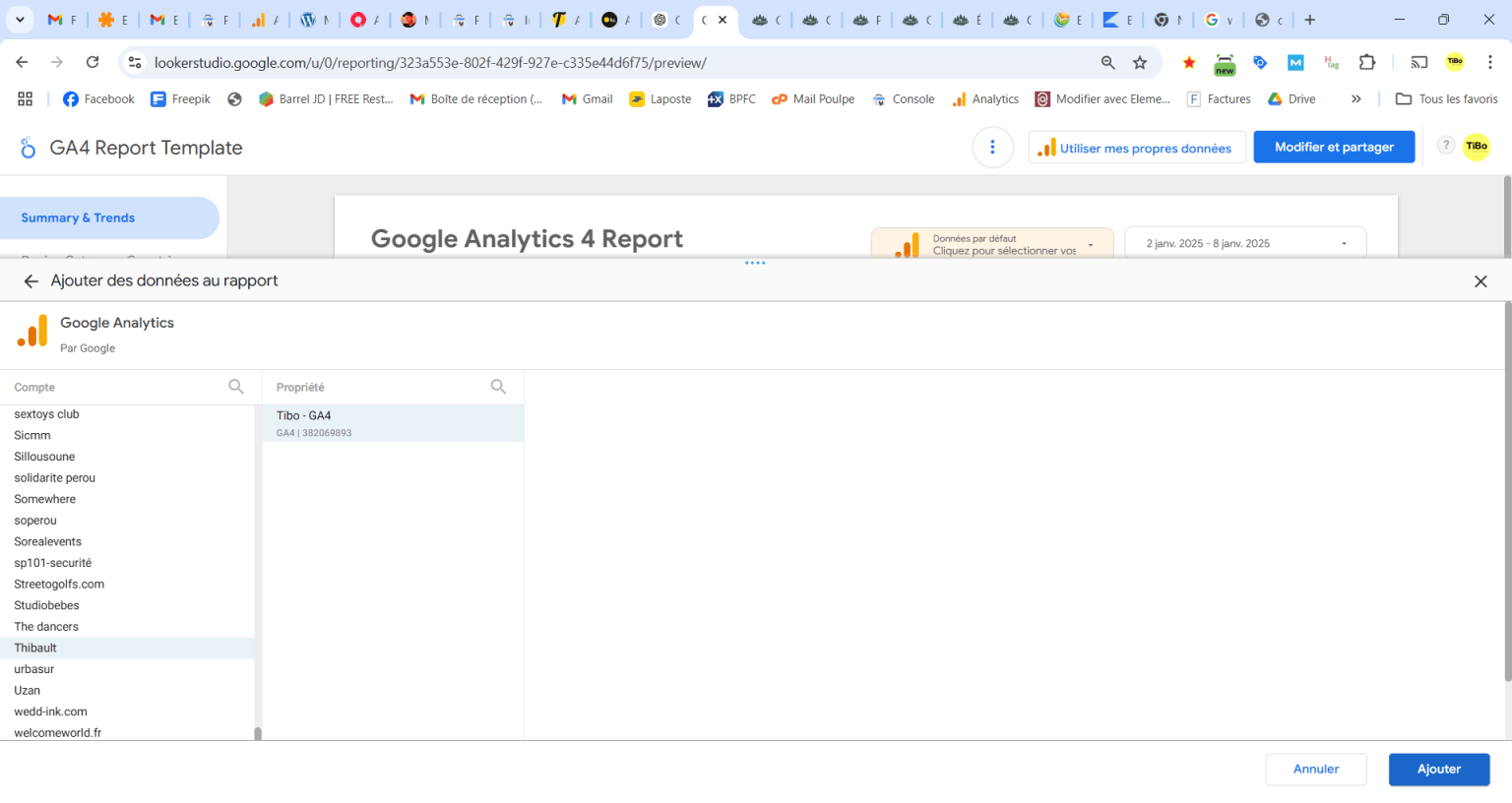Open the Données par défaut data selector

click(x=992, y=244)
